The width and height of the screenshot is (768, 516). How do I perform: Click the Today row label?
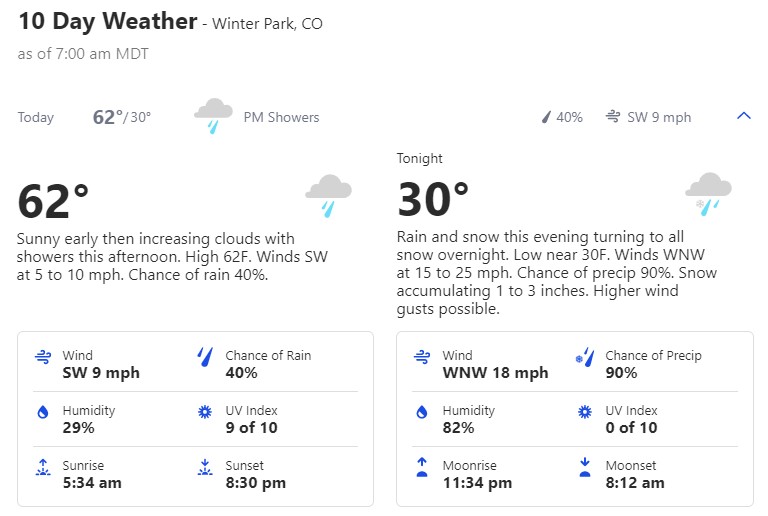click(36, 117)
